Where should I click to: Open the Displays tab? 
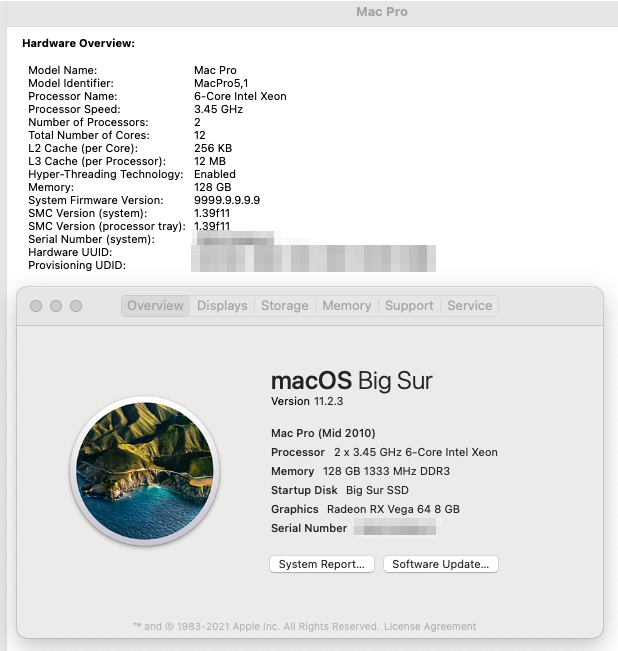[x=222, y=306]
